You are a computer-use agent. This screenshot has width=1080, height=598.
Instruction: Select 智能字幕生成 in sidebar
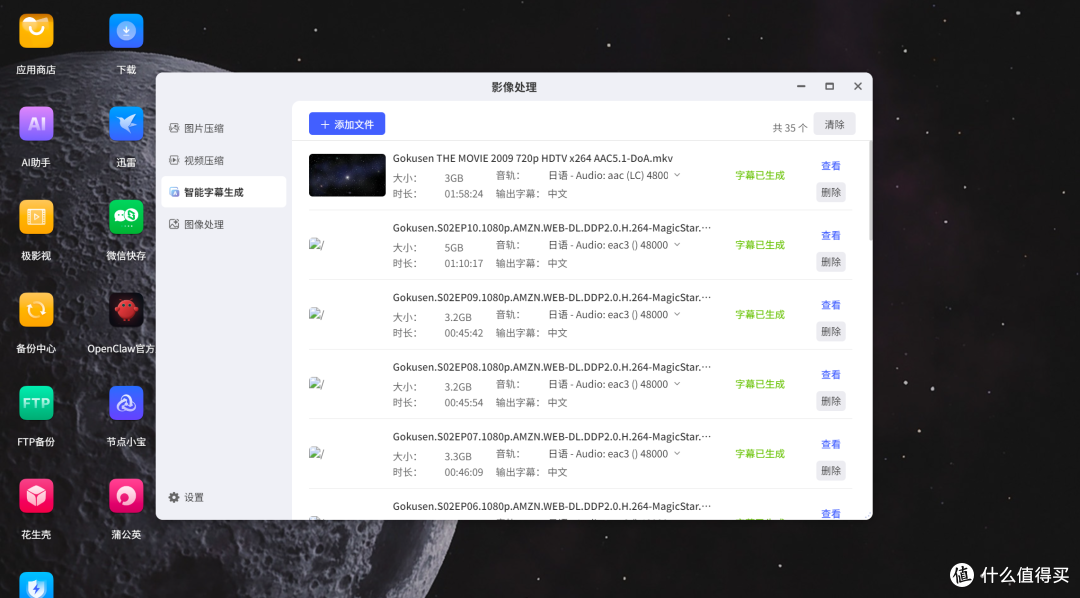tap(224, 192)
